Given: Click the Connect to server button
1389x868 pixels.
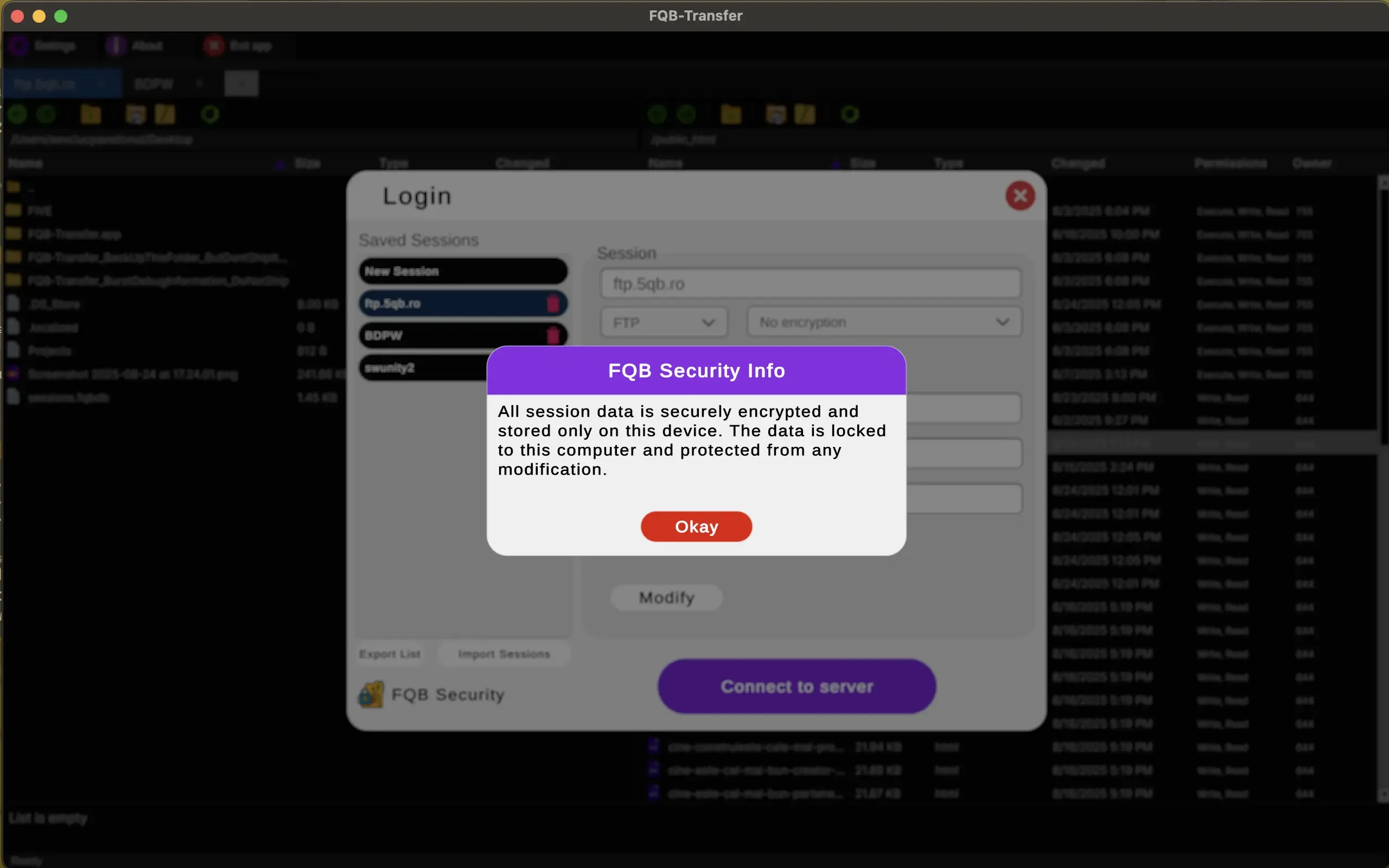Looking at the screenshot, I should click(797, 686).
